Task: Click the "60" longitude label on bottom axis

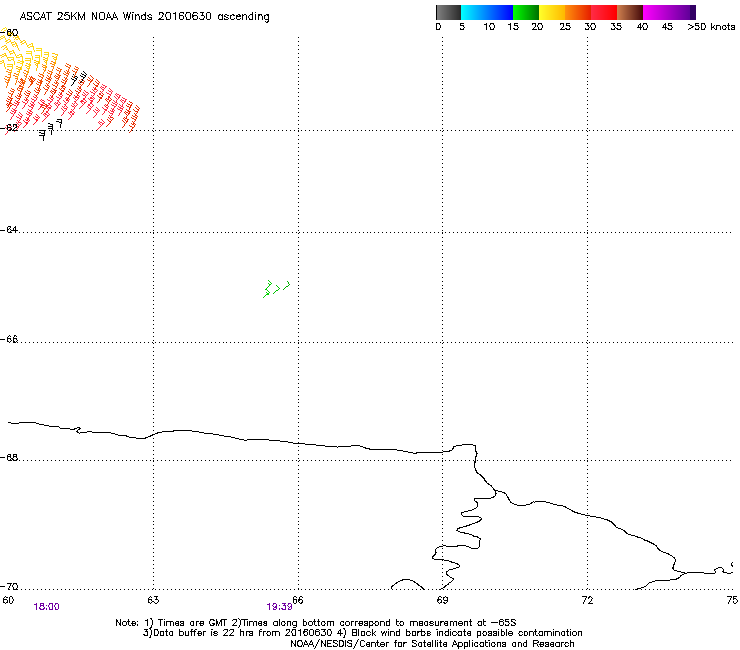Action: click(x=8, y=600)
